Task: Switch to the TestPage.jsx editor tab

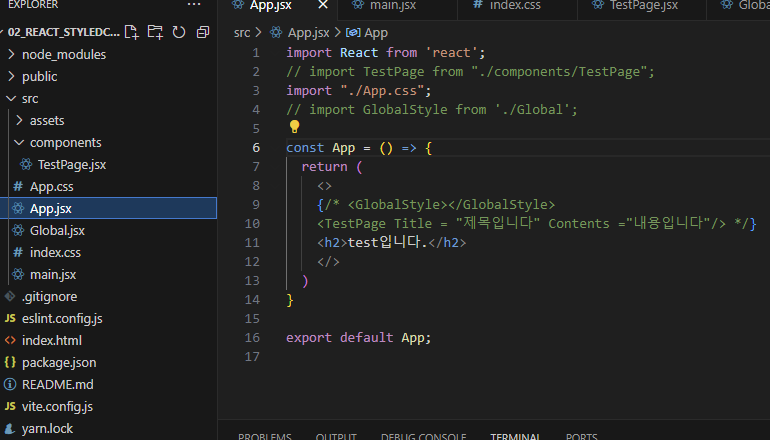Action: [x=643, y=5]
